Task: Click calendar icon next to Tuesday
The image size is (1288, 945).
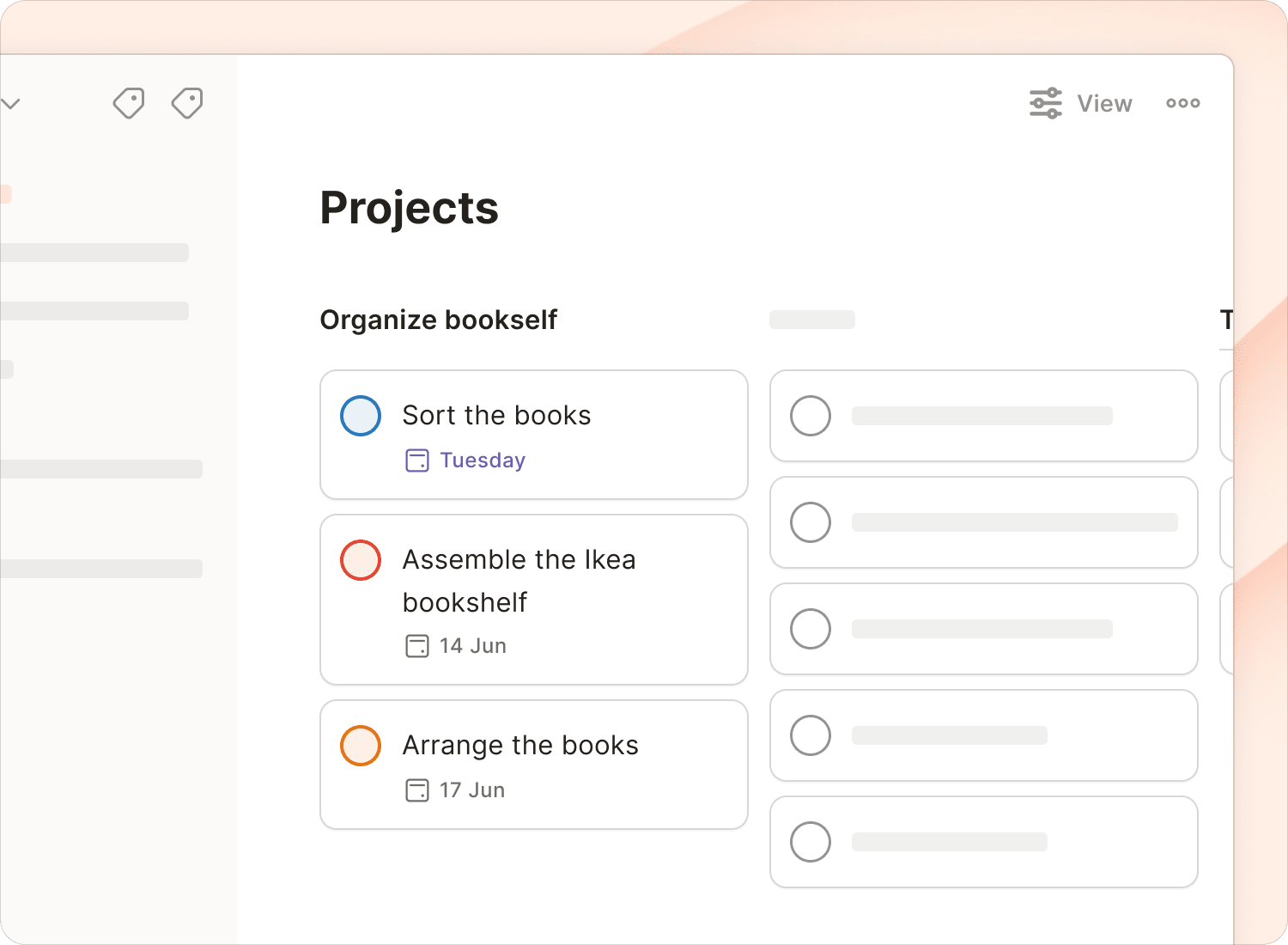Action: pos(416,460)
